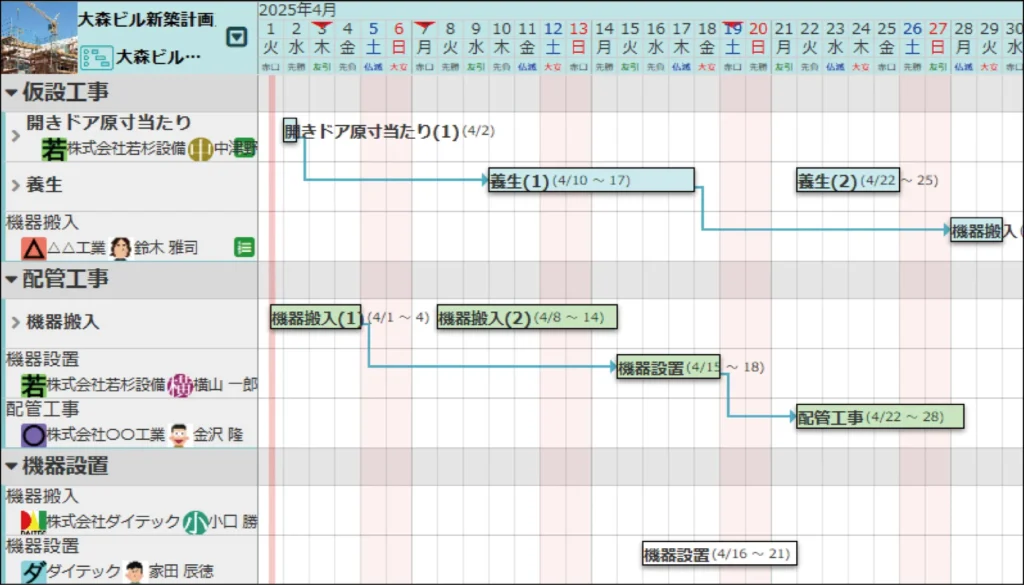This screenshot has width=1024, height=585.
Task: Open the project dropdown menu button
Action: [236, 38]
